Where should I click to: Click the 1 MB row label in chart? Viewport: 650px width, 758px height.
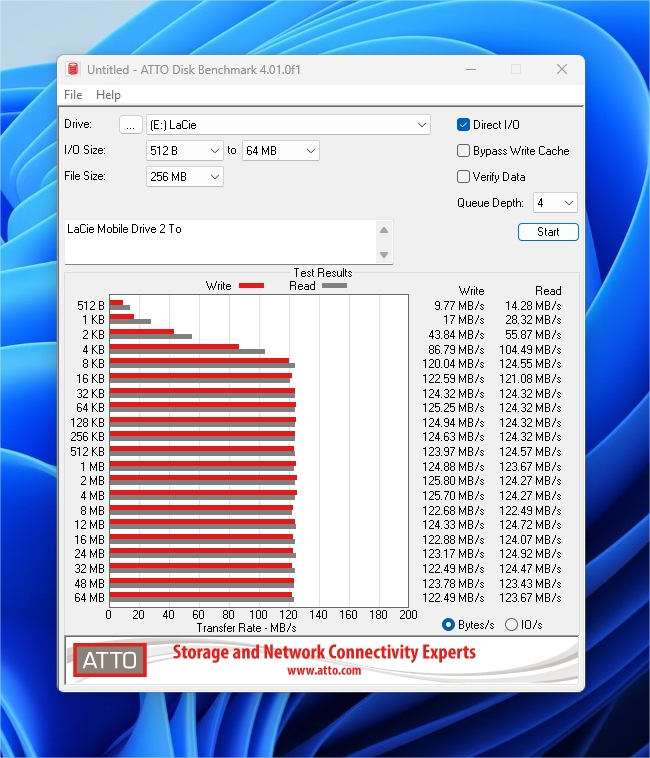click(92, 467)
